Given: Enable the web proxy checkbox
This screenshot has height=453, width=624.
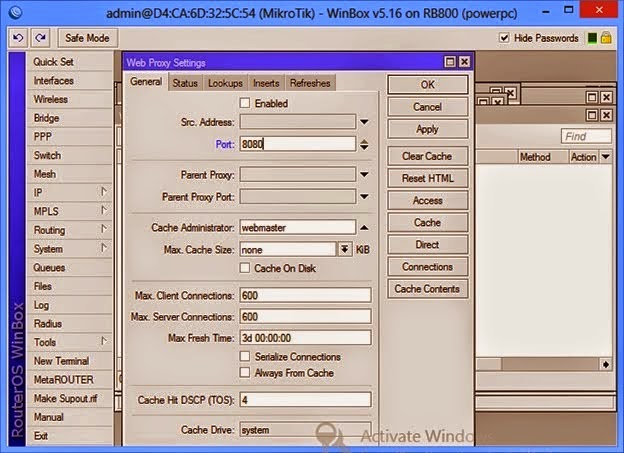Looking at the screenshot, I should (245, 103).
